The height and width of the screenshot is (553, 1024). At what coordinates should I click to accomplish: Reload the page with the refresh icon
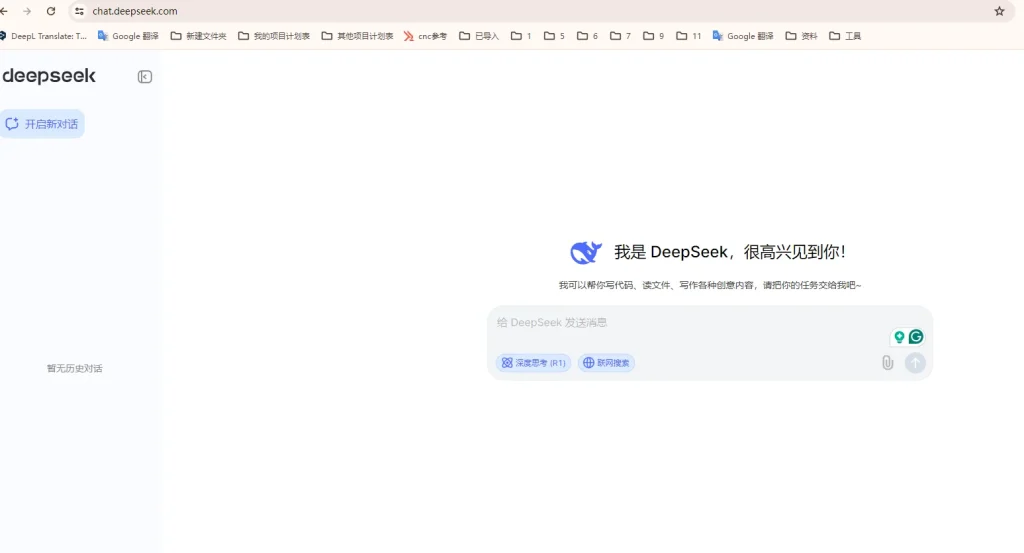[51, 11]
